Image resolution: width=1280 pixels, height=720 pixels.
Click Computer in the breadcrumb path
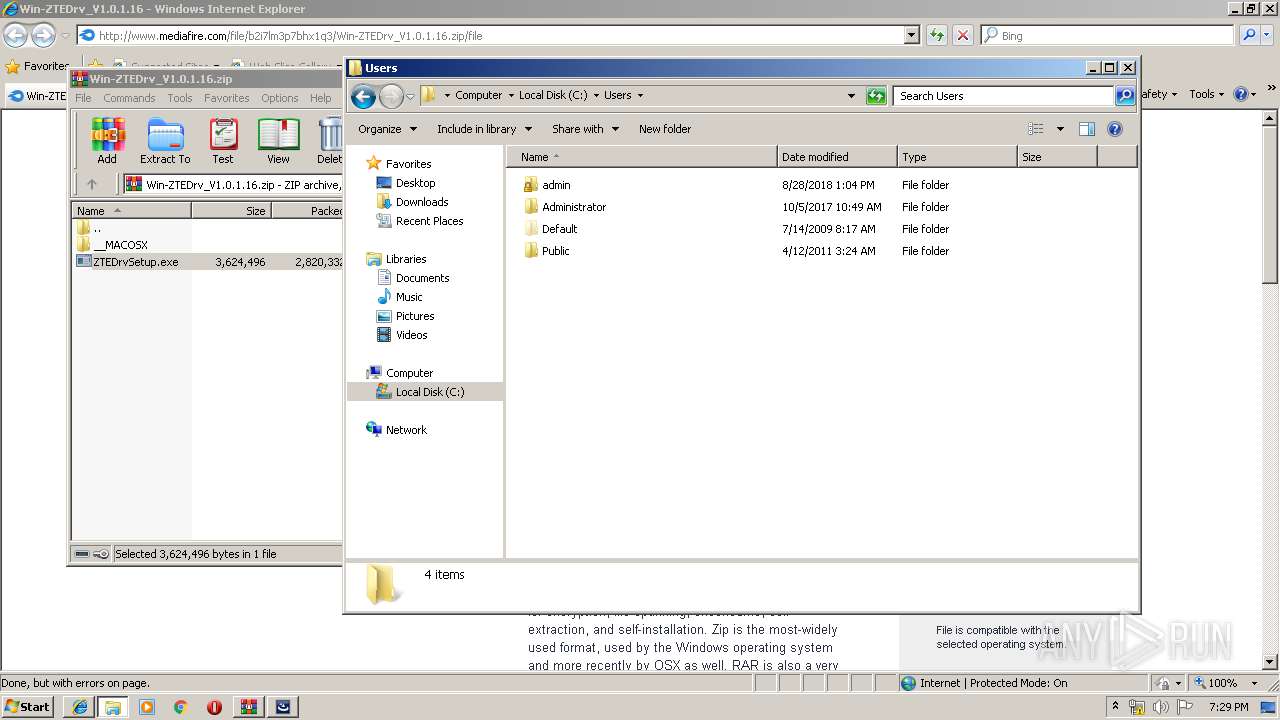pos(479,96)
